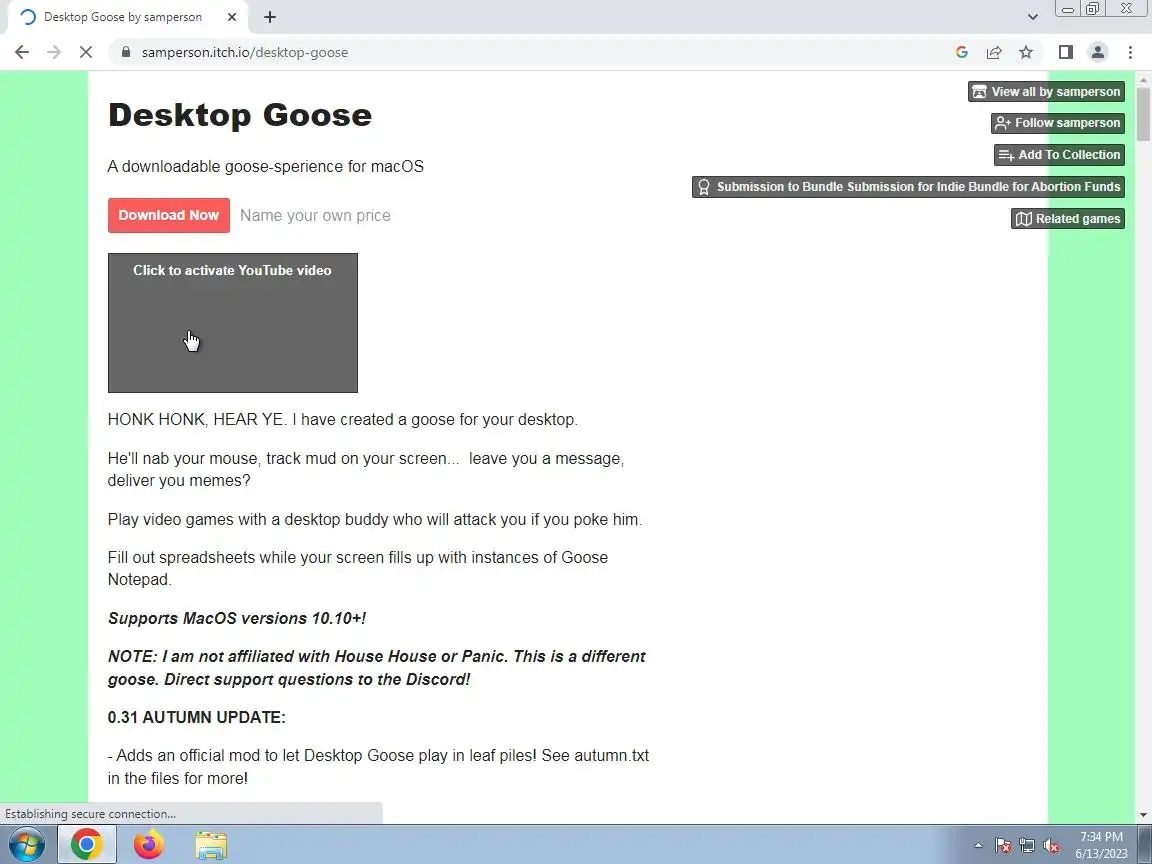Open Related games button
This screenshot has height=864, width=1152.
pos(1068,218)
